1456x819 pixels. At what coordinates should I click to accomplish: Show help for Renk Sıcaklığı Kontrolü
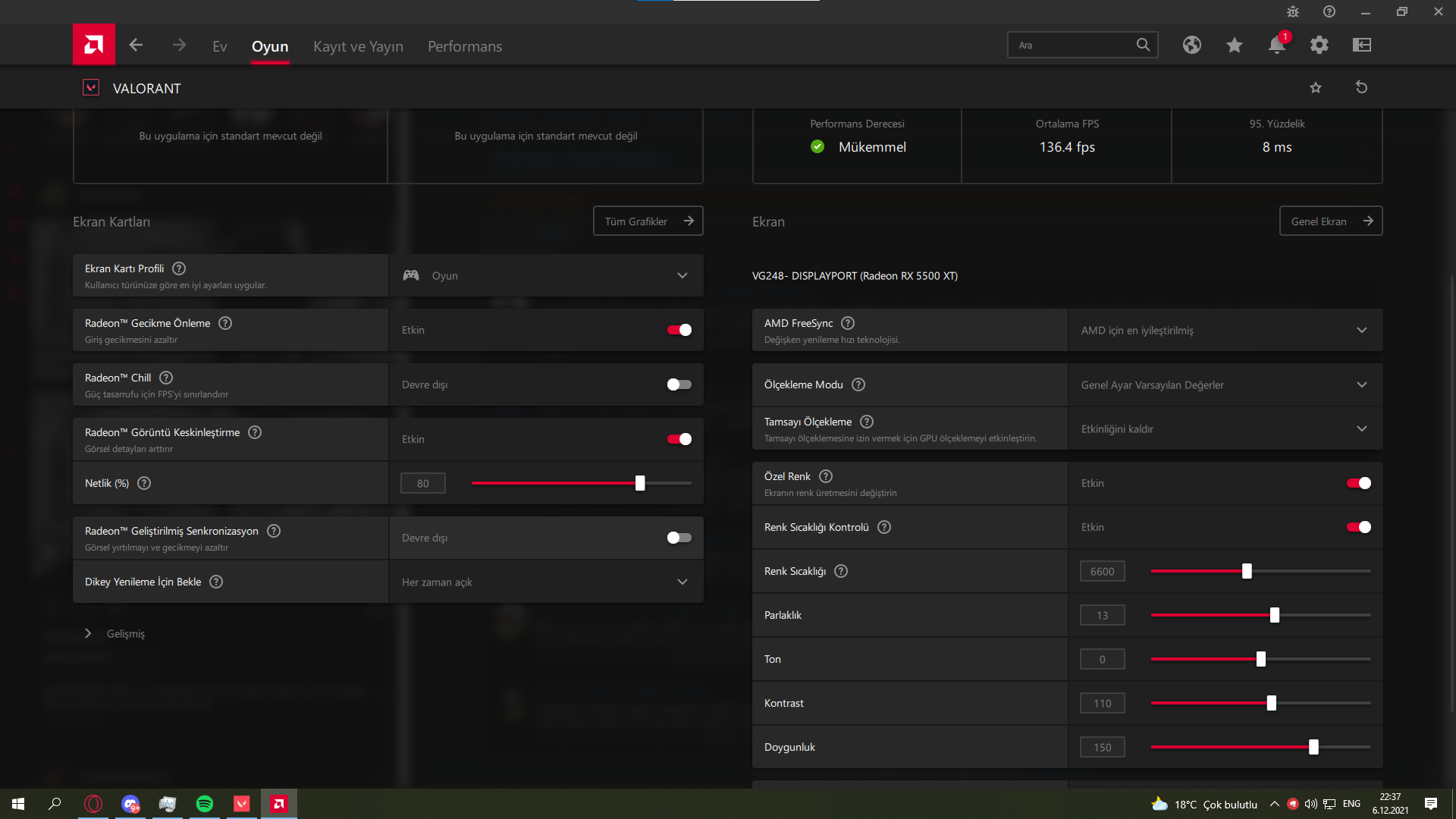(884, 527)
